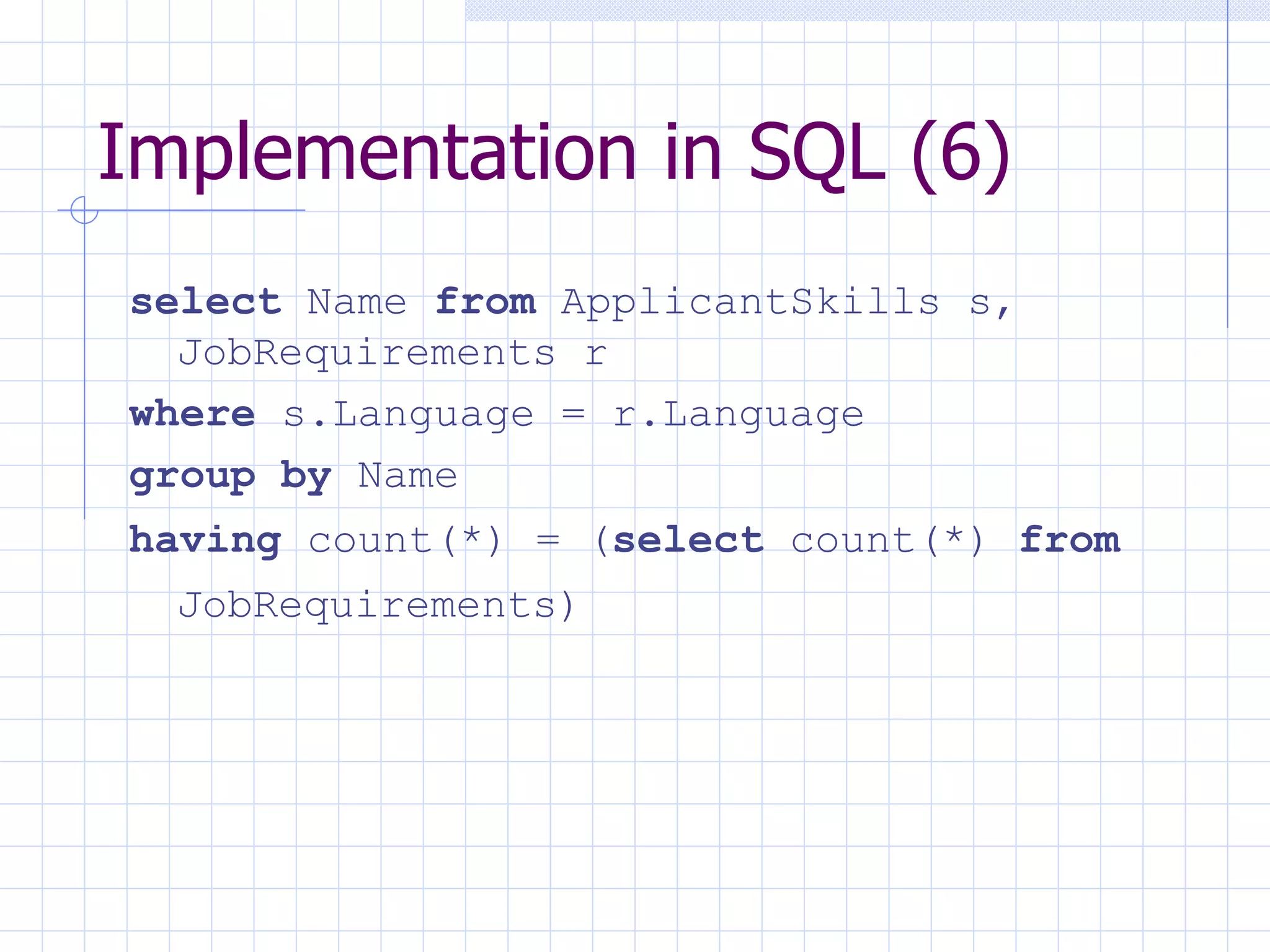Click the 'group by' keywords
The image size is (1270, 952).
pyautogui.click(x=231, y=477)
